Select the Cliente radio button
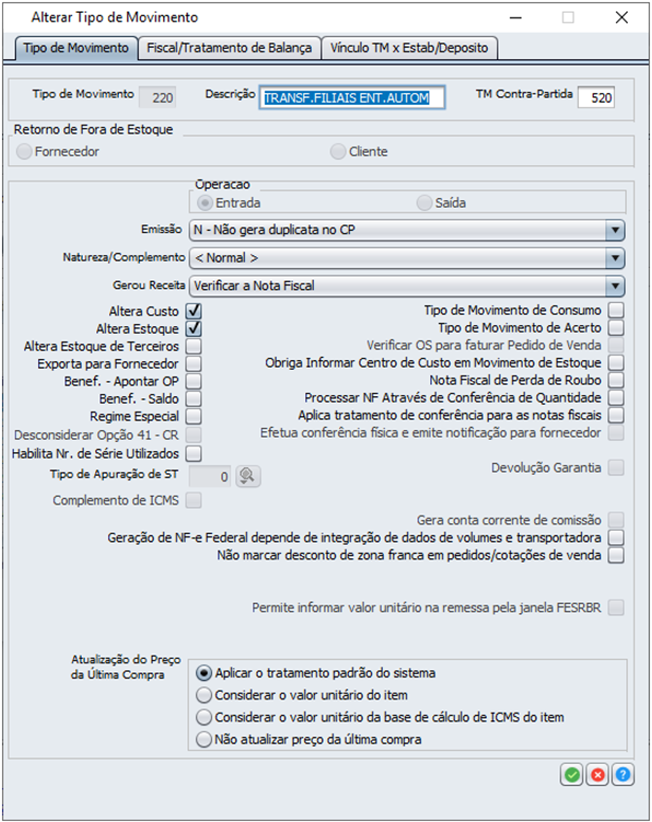The height and width of the screenshot is (822, 652). 338,152
